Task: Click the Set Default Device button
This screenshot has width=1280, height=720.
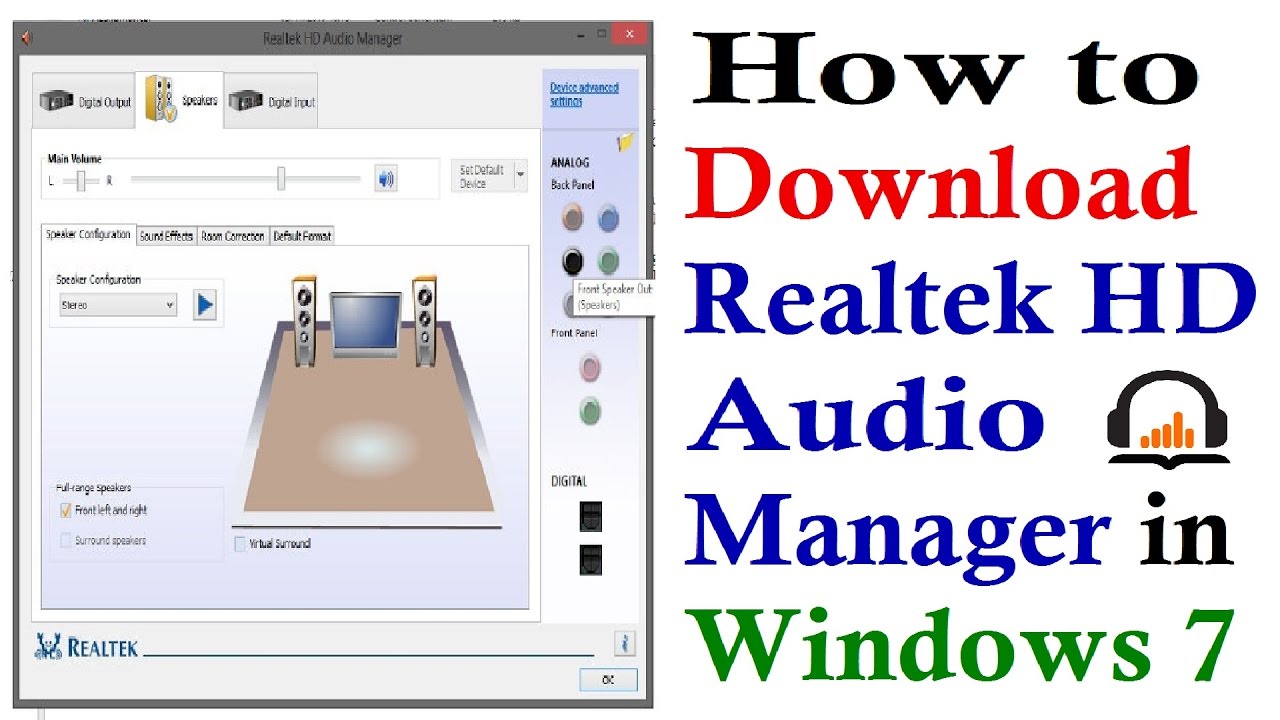Action: (482, 176)
